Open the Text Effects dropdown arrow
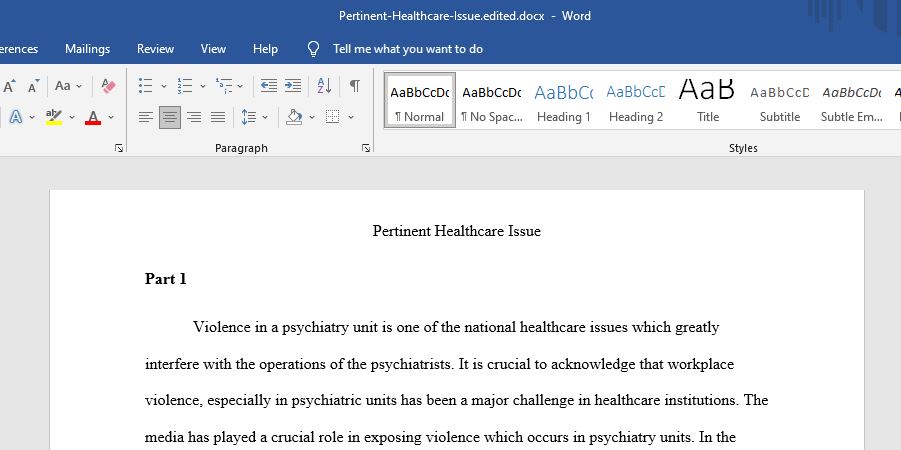 point(32,118)
